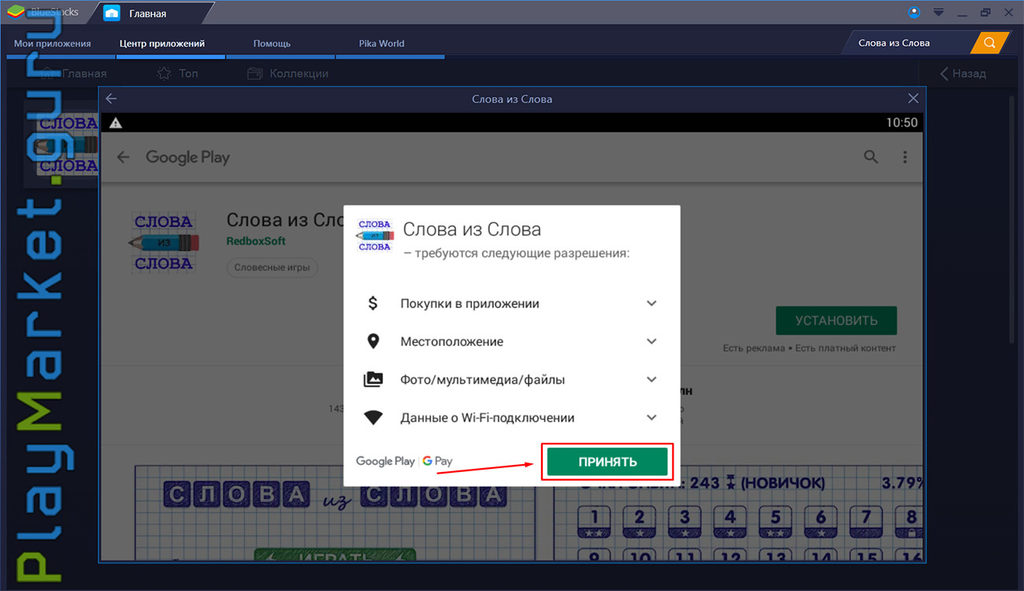Click the star icon next to Топ
1024x591 pixels.
(x=163, y=73)
